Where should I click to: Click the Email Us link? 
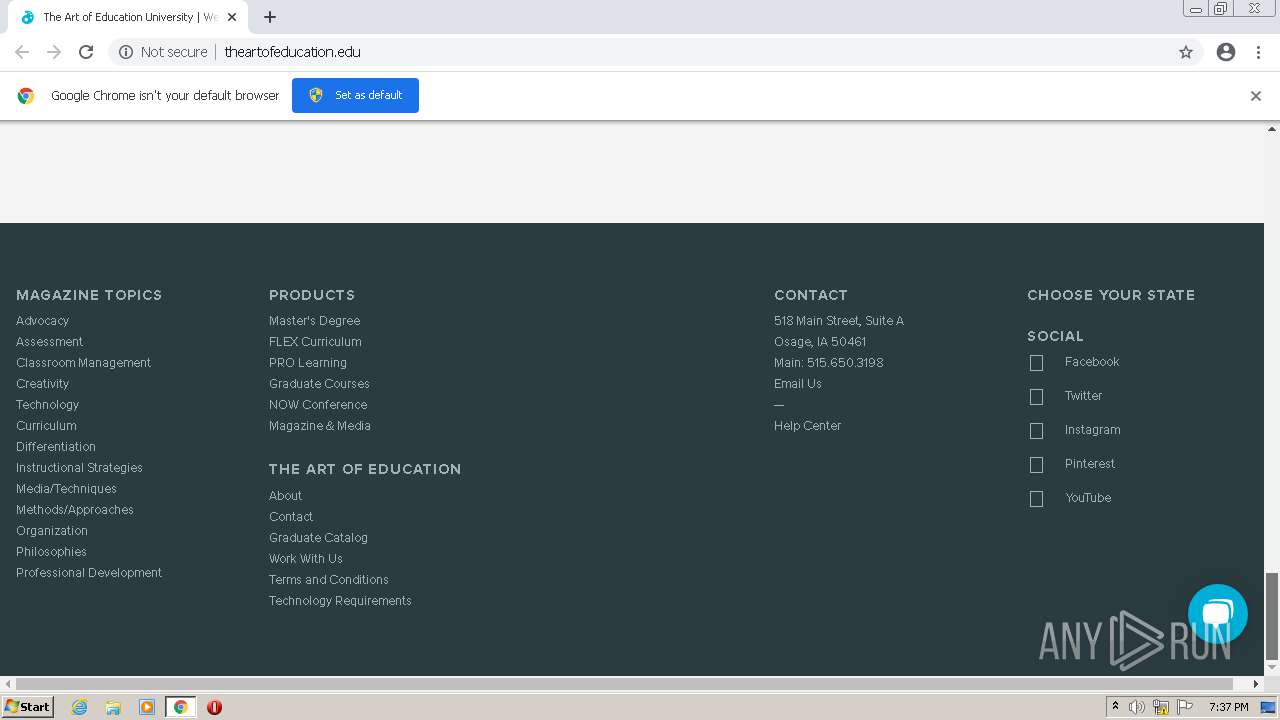coord(798,384)
